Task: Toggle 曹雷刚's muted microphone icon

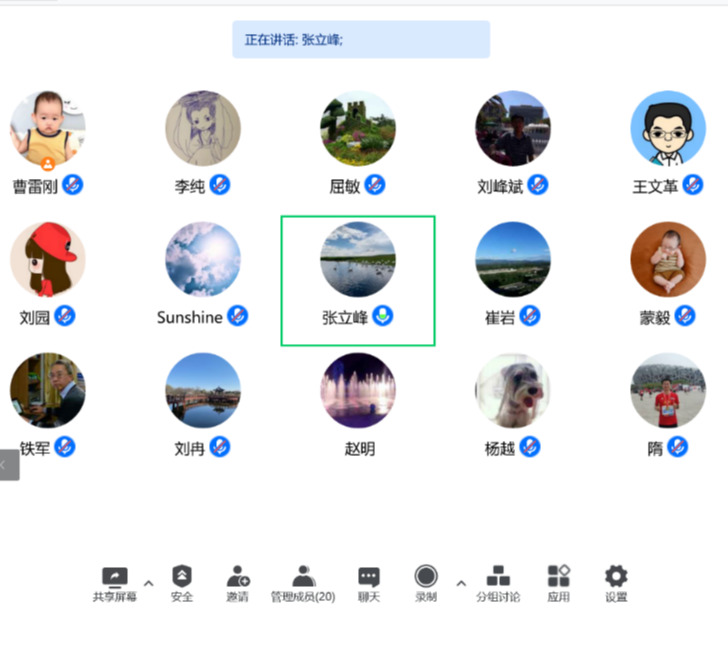Action: 73,185
